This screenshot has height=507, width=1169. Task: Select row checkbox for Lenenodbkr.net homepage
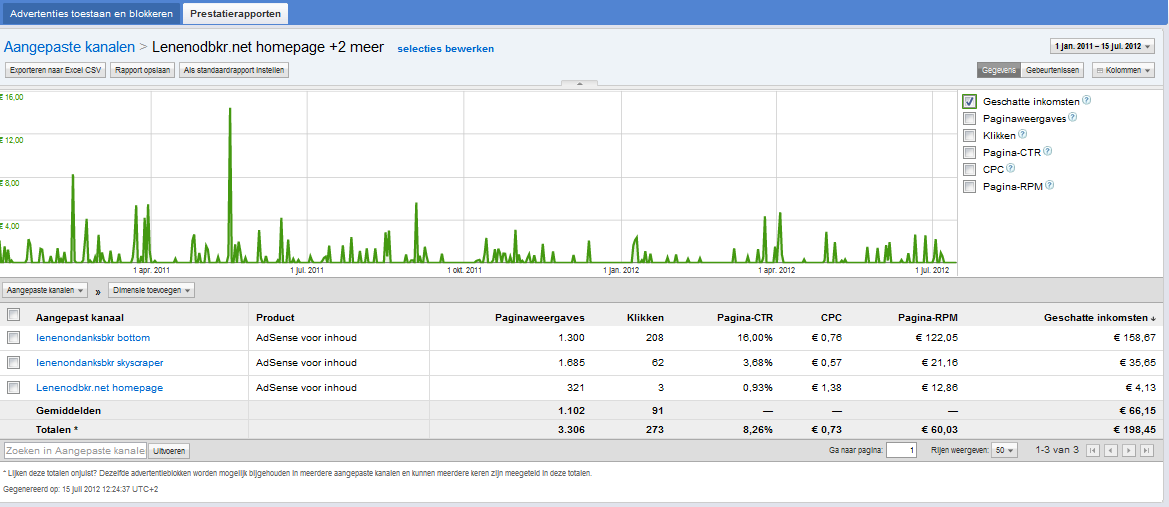tap(13, 388)
